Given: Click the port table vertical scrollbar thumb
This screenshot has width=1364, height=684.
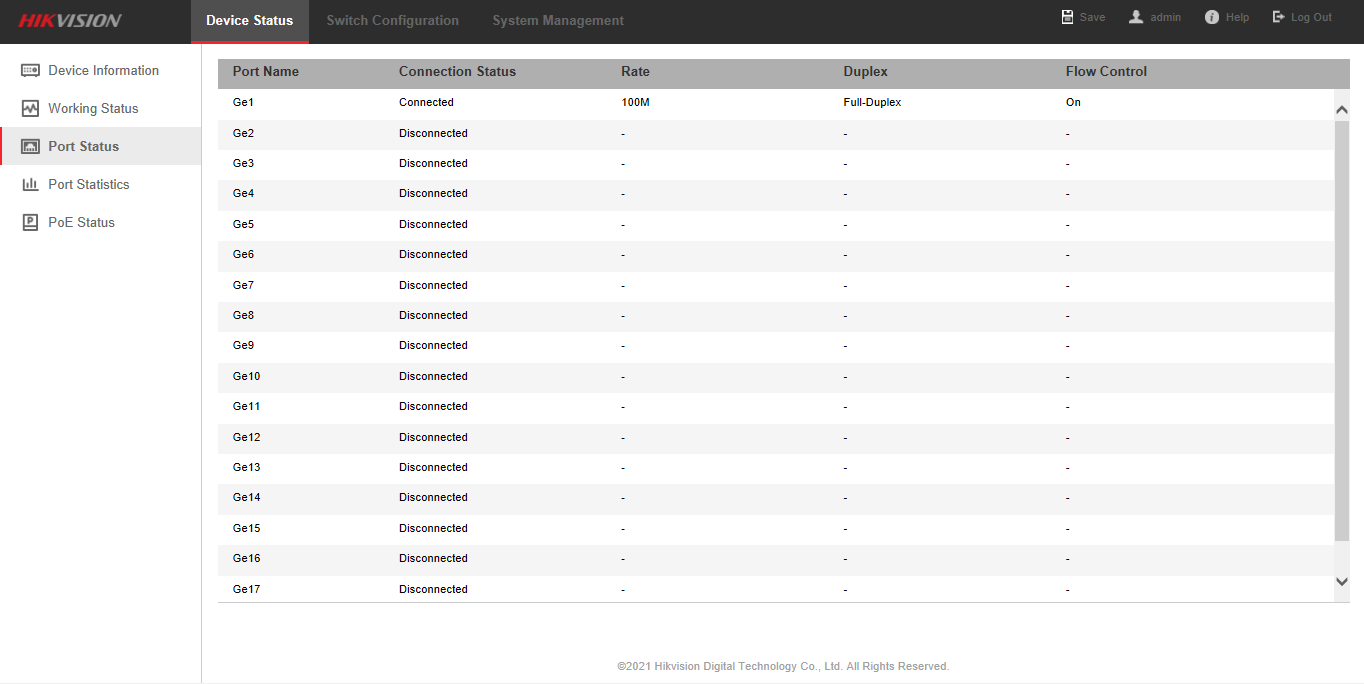Looking at the screenshot, I should point(1342,330).
